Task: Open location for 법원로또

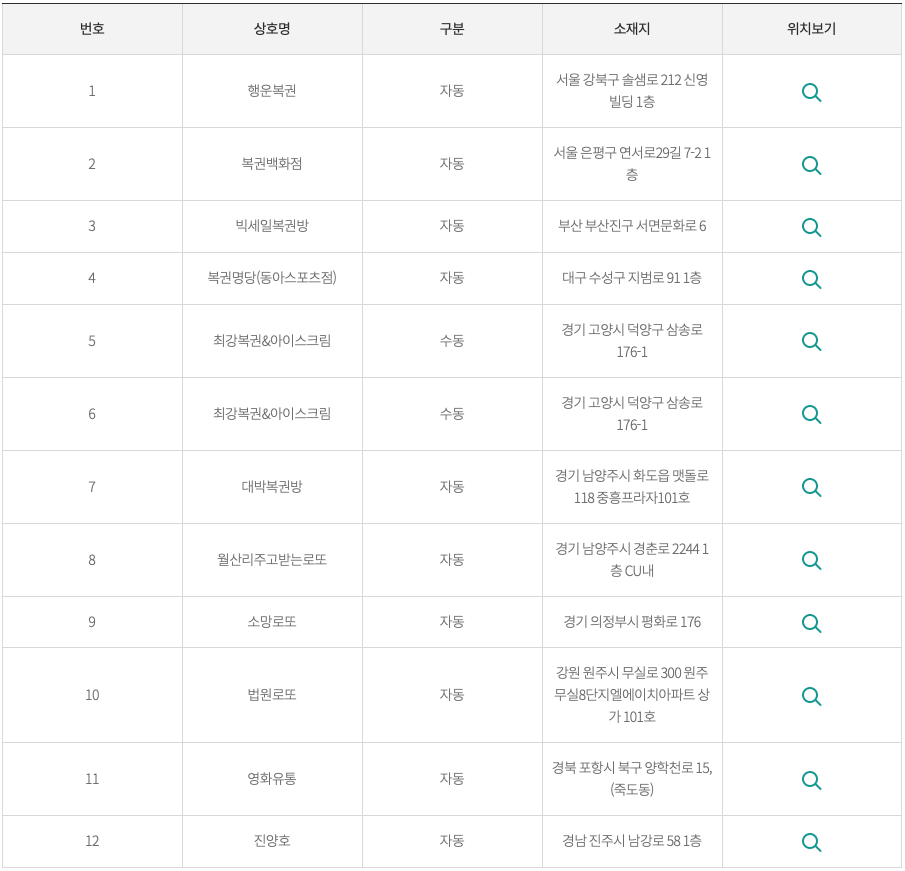Action: click(x=811, y=697)
